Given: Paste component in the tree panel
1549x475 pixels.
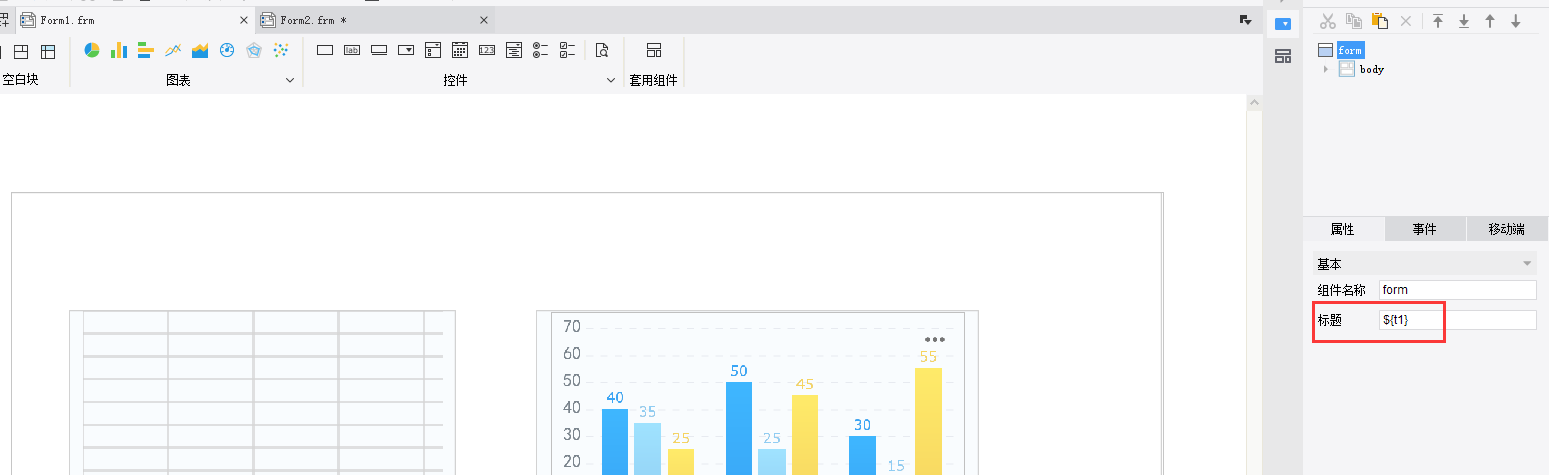Looking at the screenshot, I should point(1380,21).
